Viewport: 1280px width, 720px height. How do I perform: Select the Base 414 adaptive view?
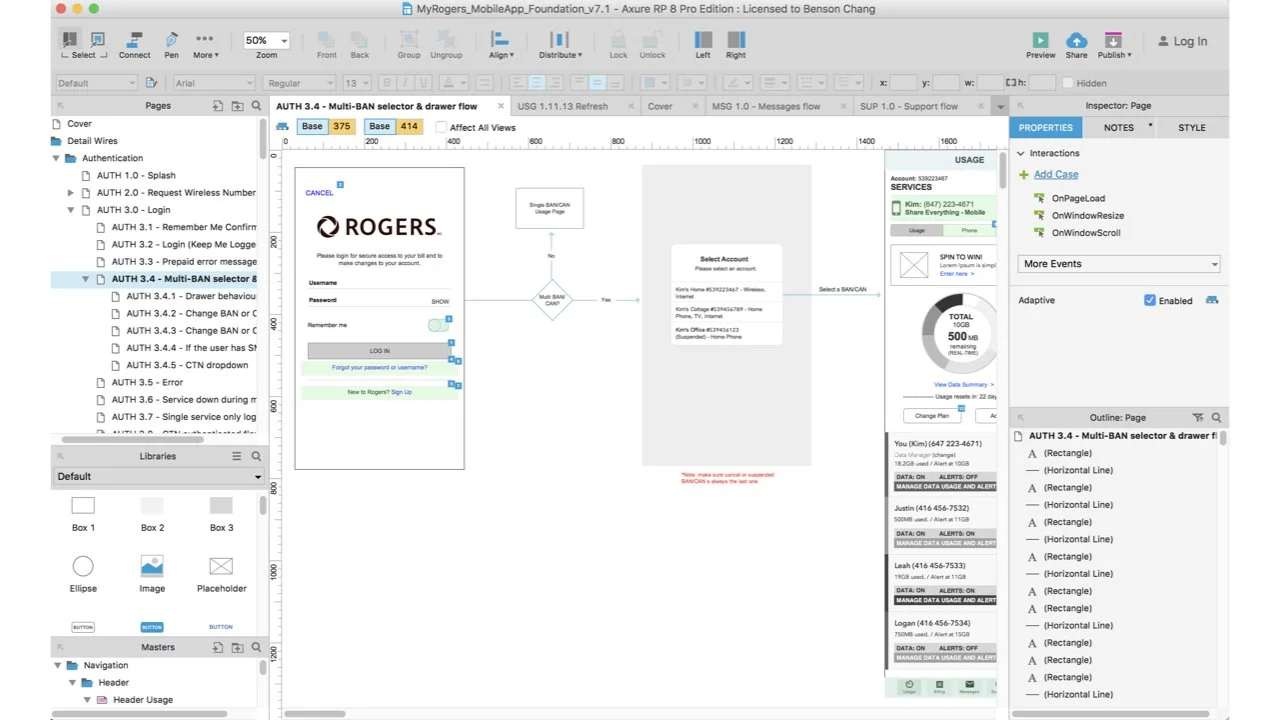coord(394,127)
